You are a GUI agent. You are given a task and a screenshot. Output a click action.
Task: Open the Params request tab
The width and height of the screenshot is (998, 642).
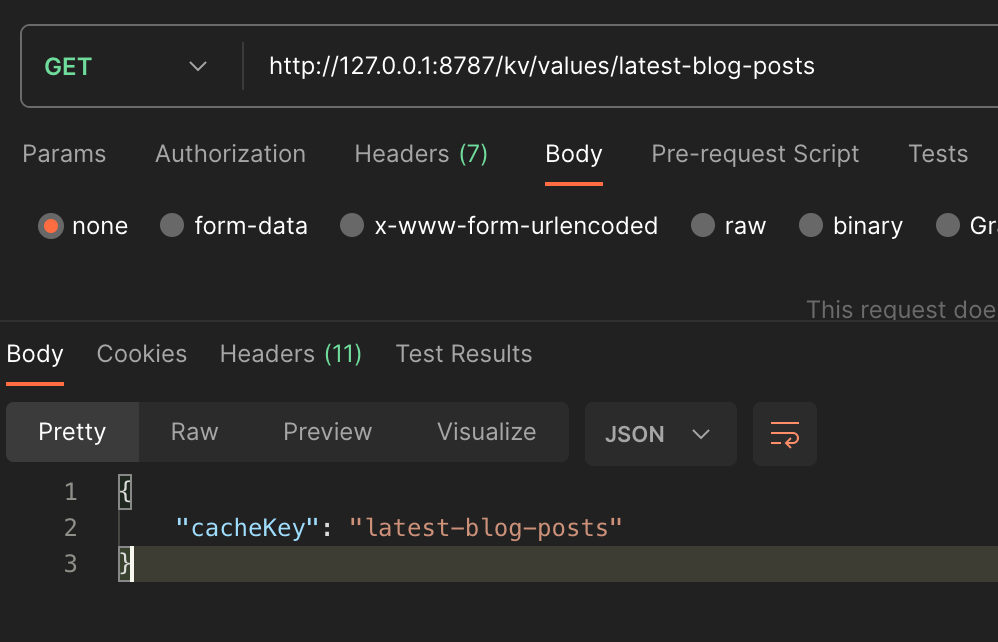(64, 154)
